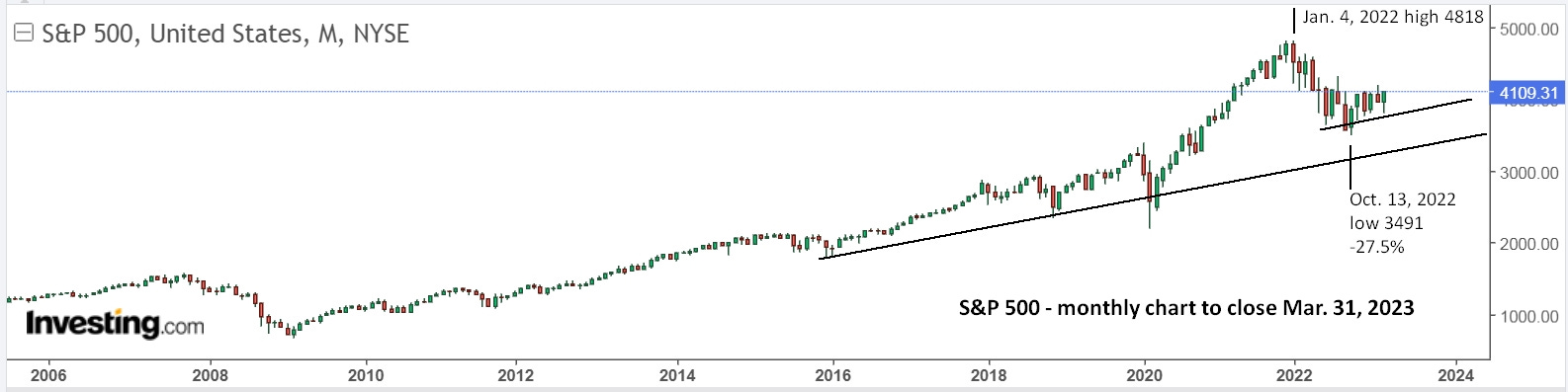The height and width of the screenshot is (392, 1568).
Task: Select the long lower trendline from 2016
Action: coord(1152,196)
